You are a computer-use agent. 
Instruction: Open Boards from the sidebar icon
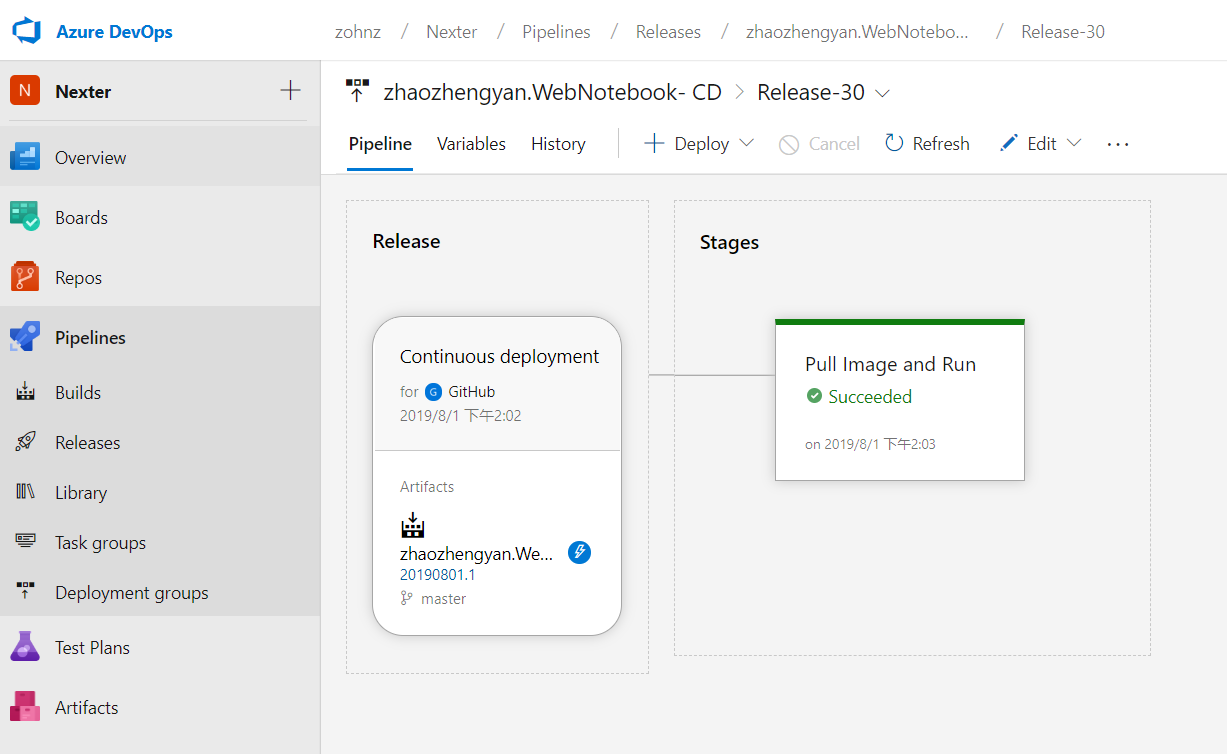click(x=25, y=217)
